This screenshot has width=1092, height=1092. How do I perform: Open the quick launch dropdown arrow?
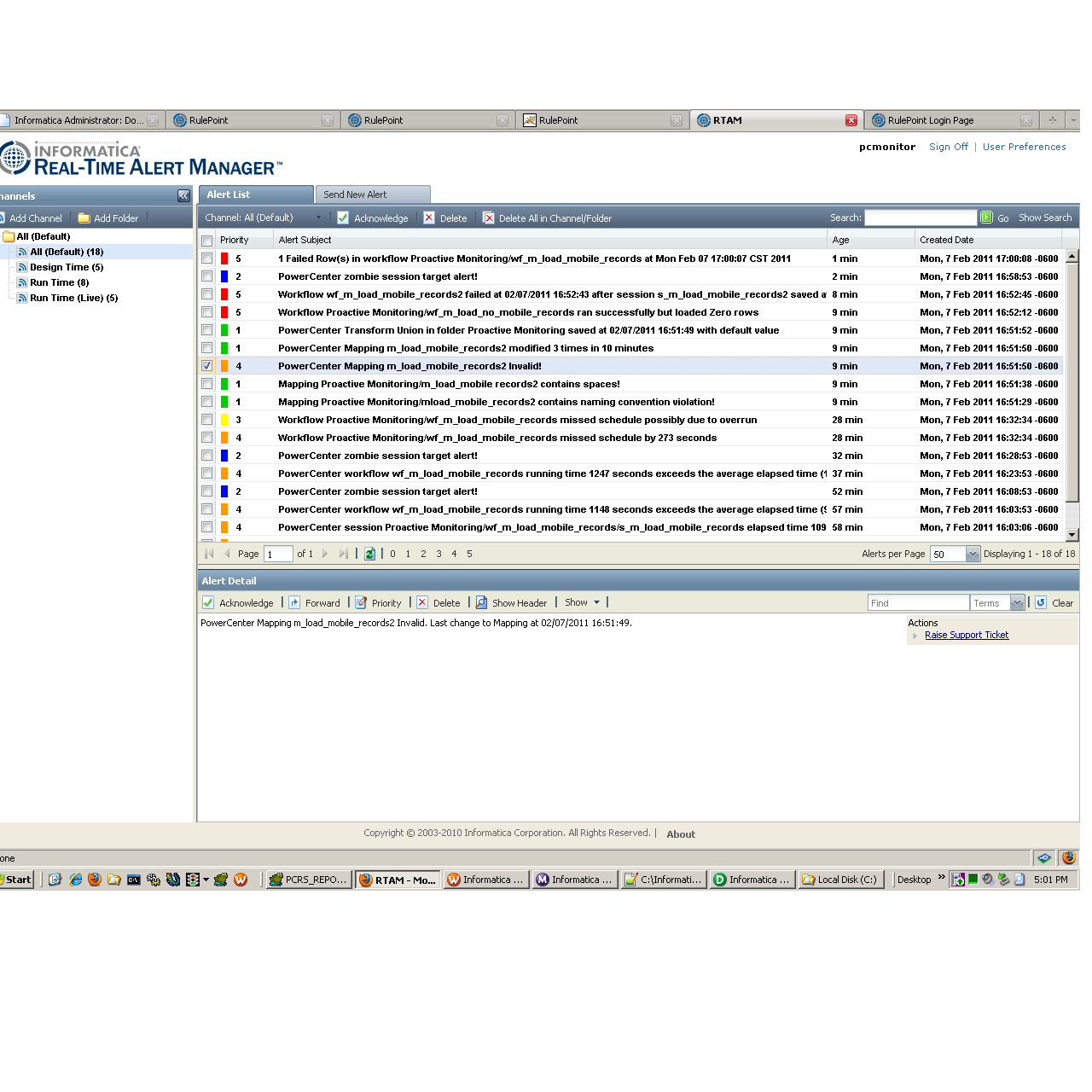point(206,880)
